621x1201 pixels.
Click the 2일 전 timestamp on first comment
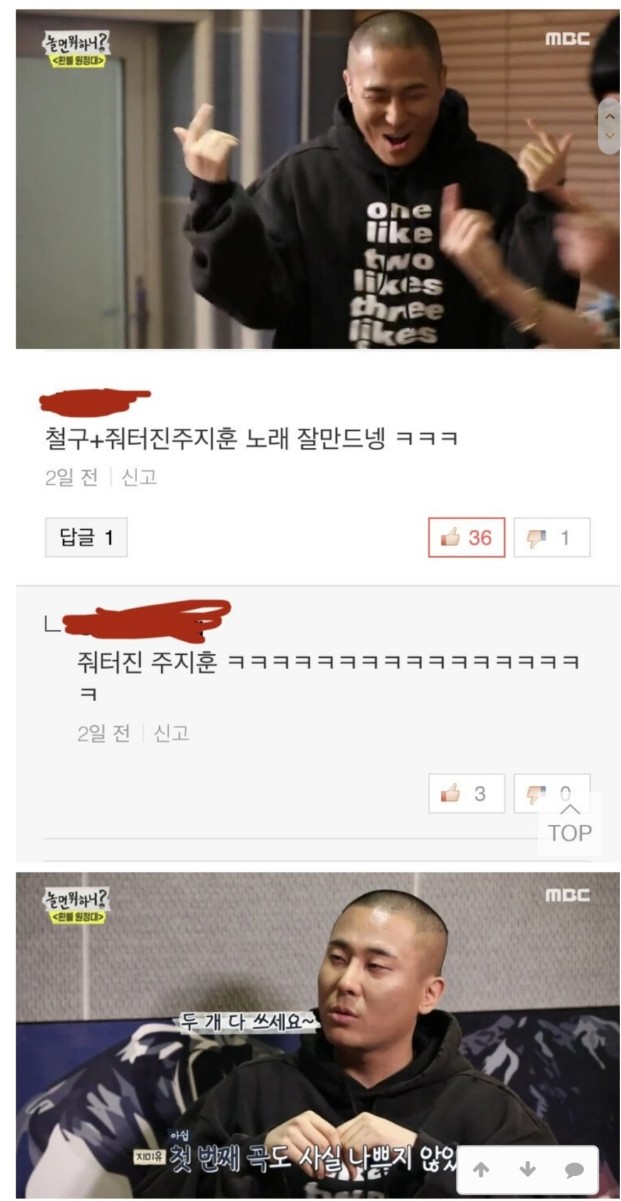coord(71,478)
